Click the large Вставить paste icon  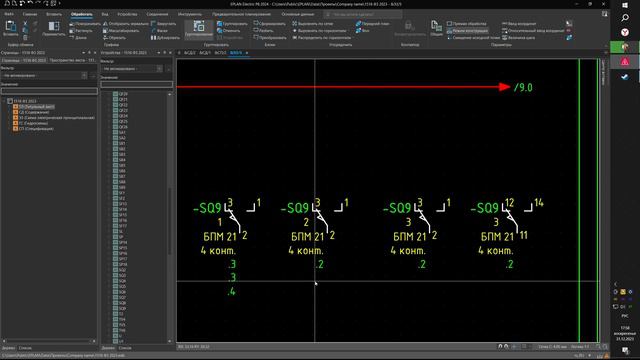pos(10,29)
